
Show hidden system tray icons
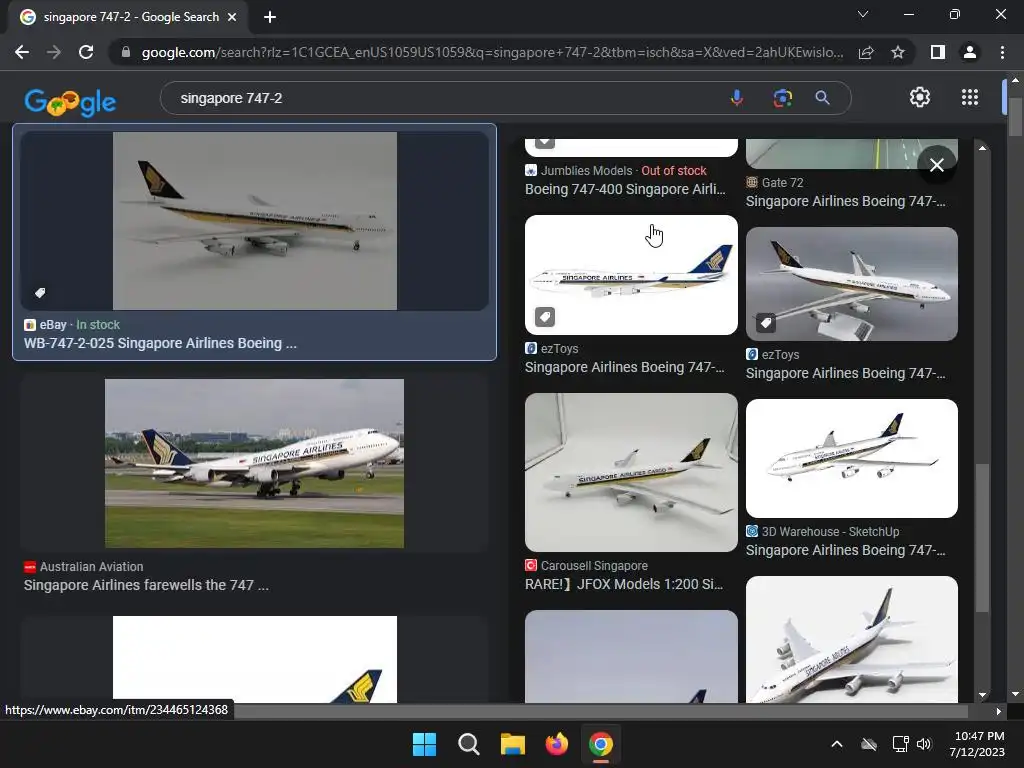click(x=837, y=744)
